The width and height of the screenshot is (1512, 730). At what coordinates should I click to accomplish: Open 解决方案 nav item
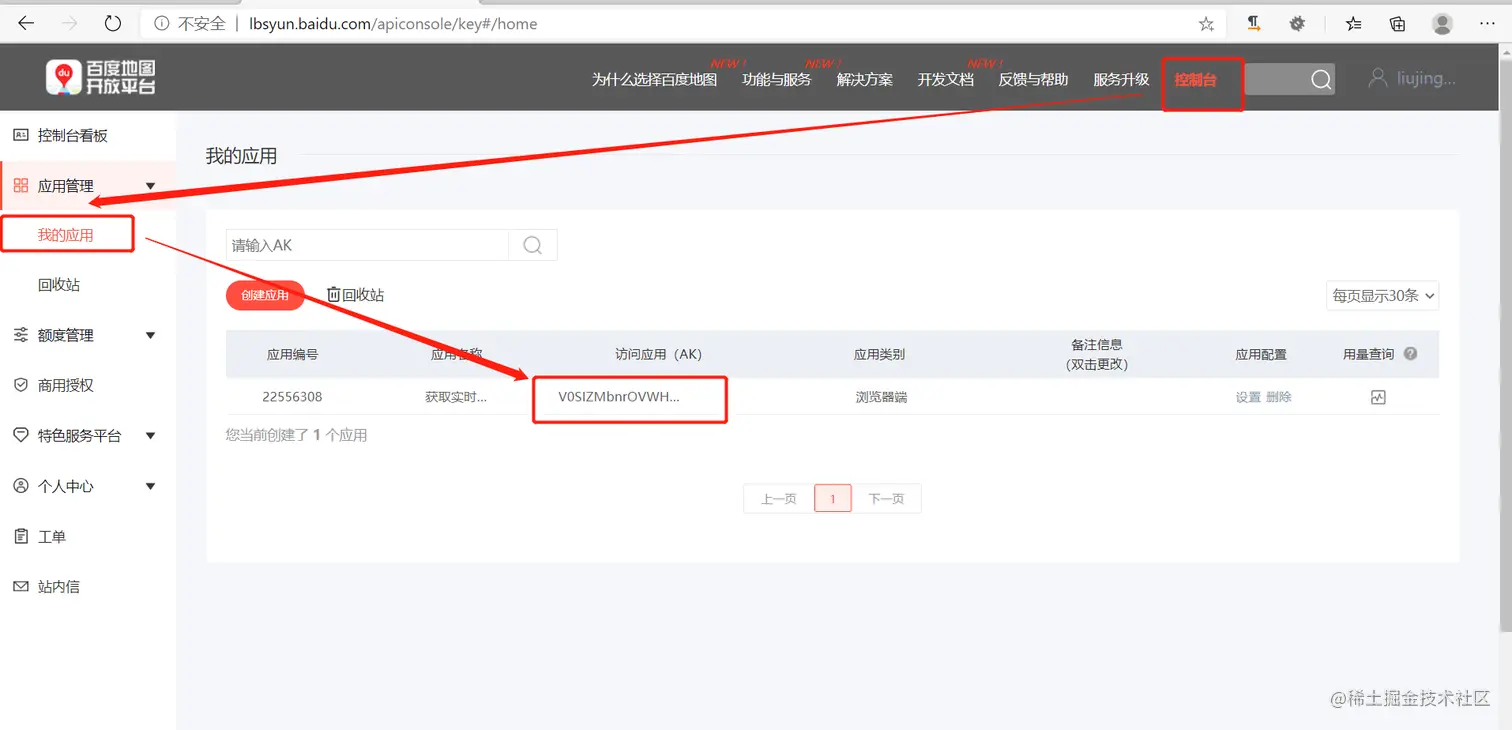(x=865, y=79)
